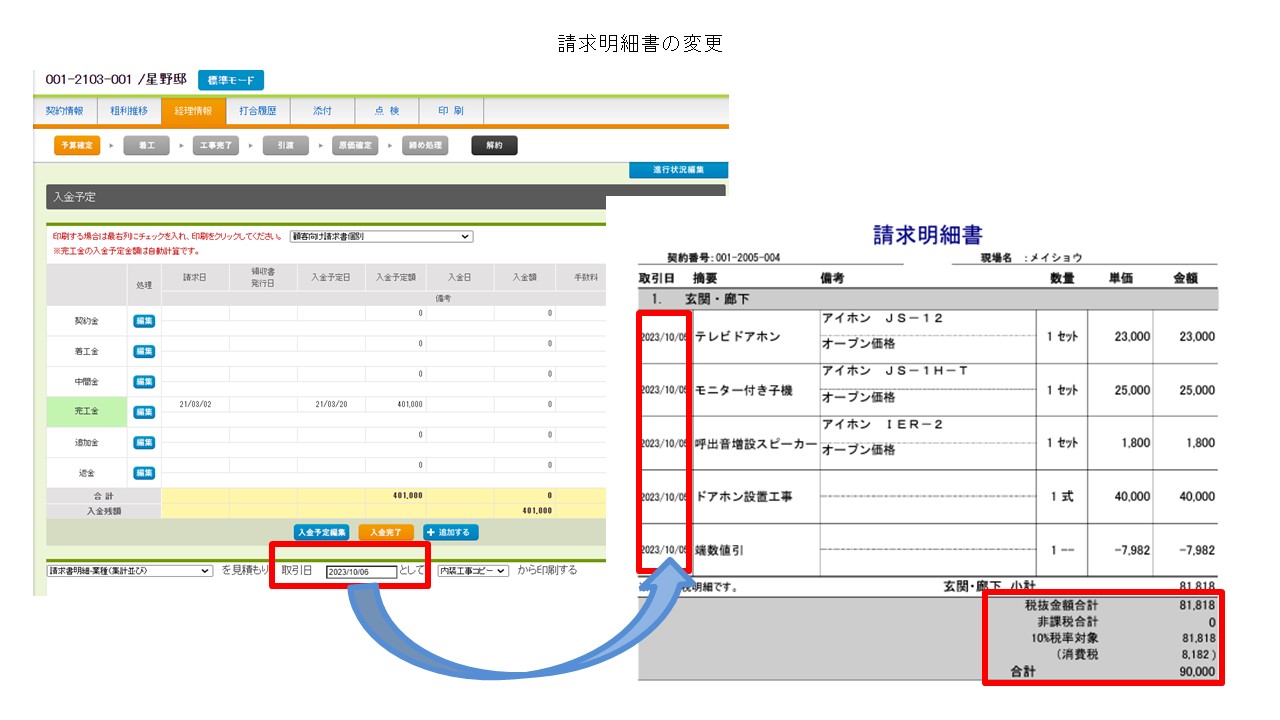Go to the 印刷 tab
The width and height of the screenshot is (1280, 720).
pos(450,111)
